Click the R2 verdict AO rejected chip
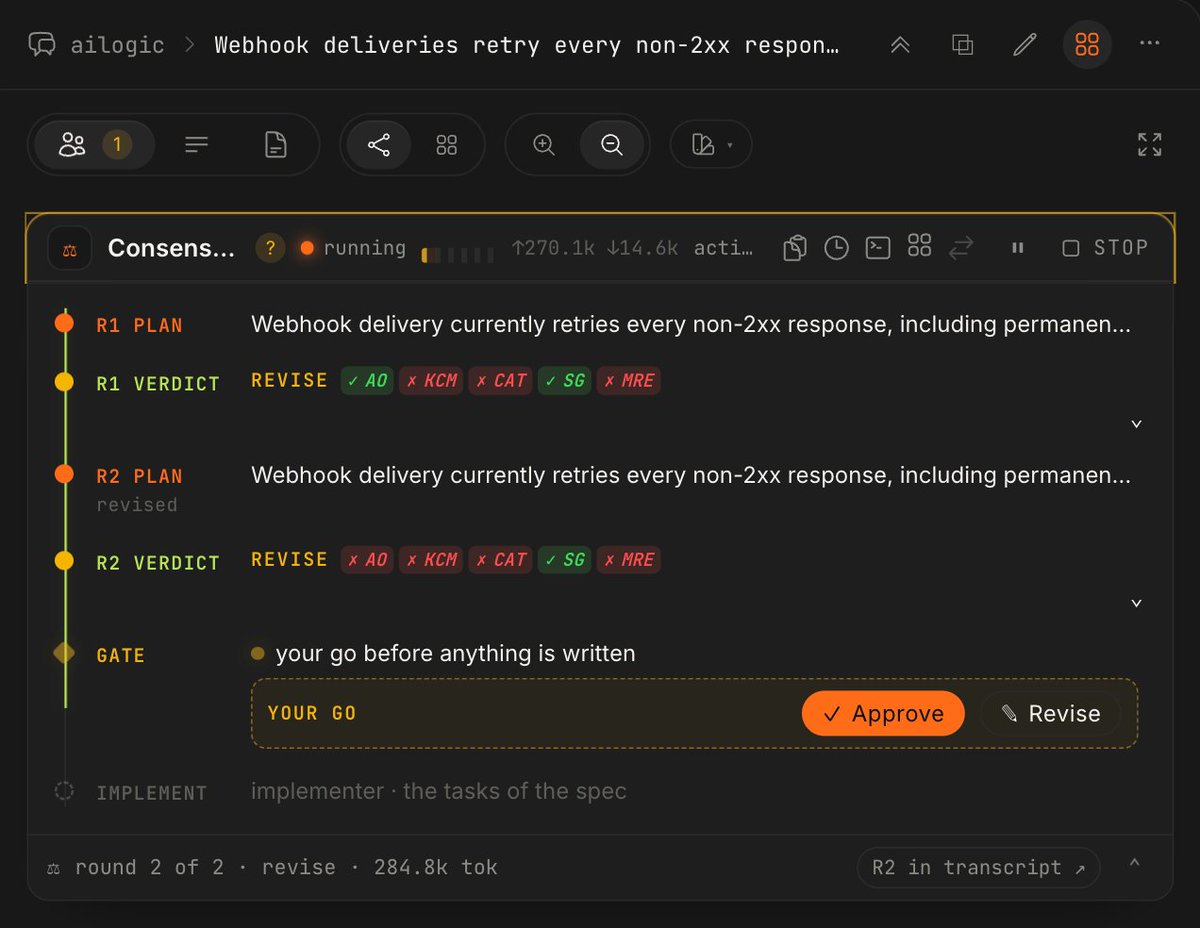The width and height of the screenshot is (1200, 928). coord(367,560)
